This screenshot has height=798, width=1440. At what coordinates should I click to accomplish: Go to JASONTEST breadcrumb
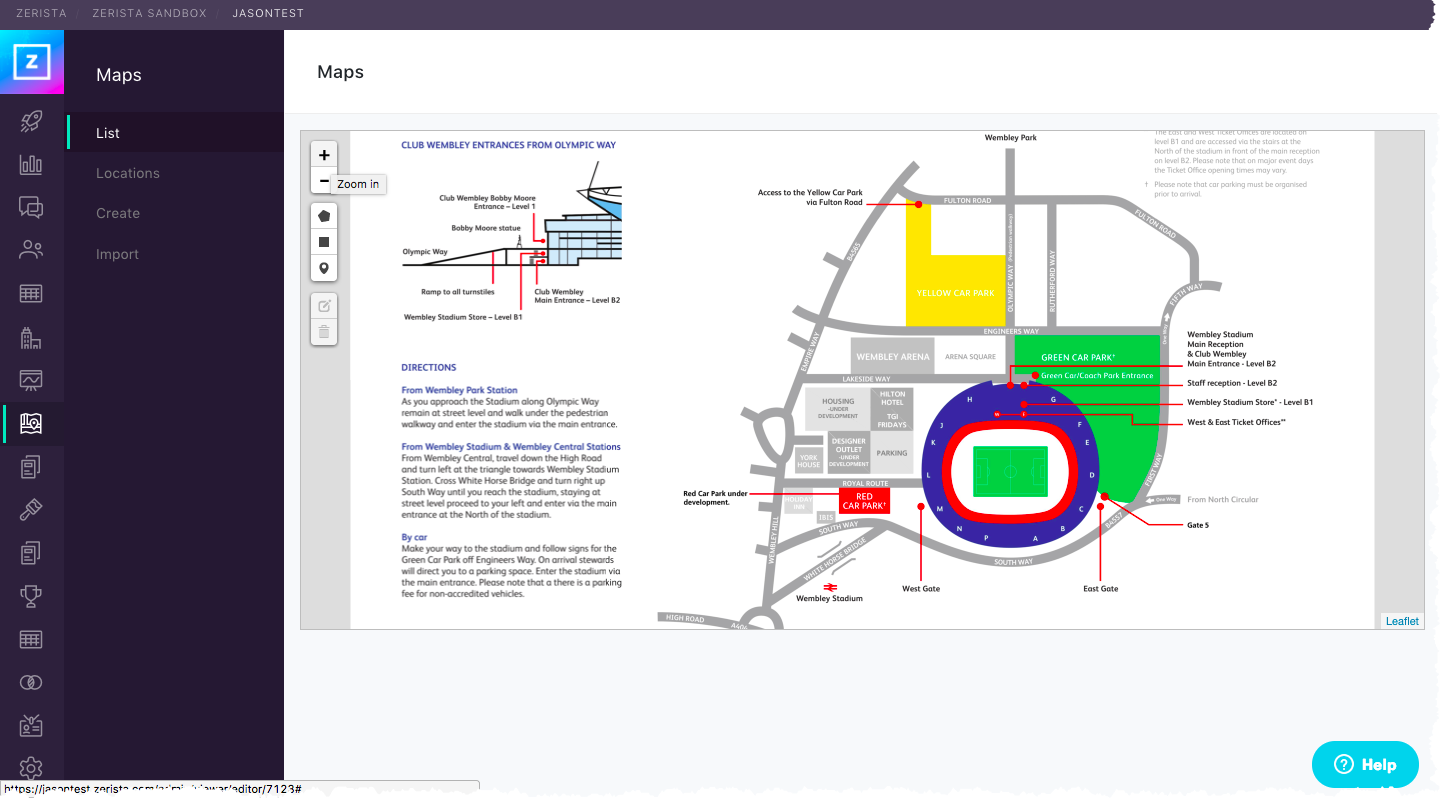pos(268,13)
